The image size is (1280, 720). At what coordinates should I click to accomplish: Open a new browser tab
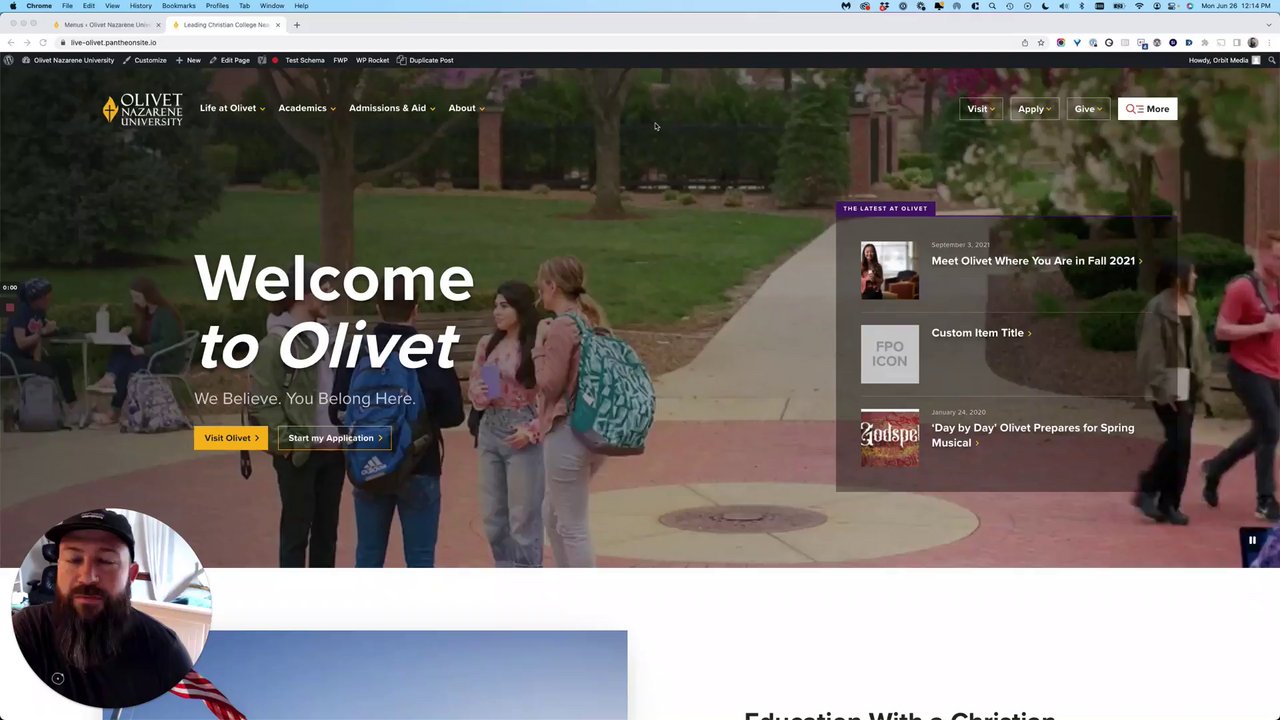coord(297,25)
